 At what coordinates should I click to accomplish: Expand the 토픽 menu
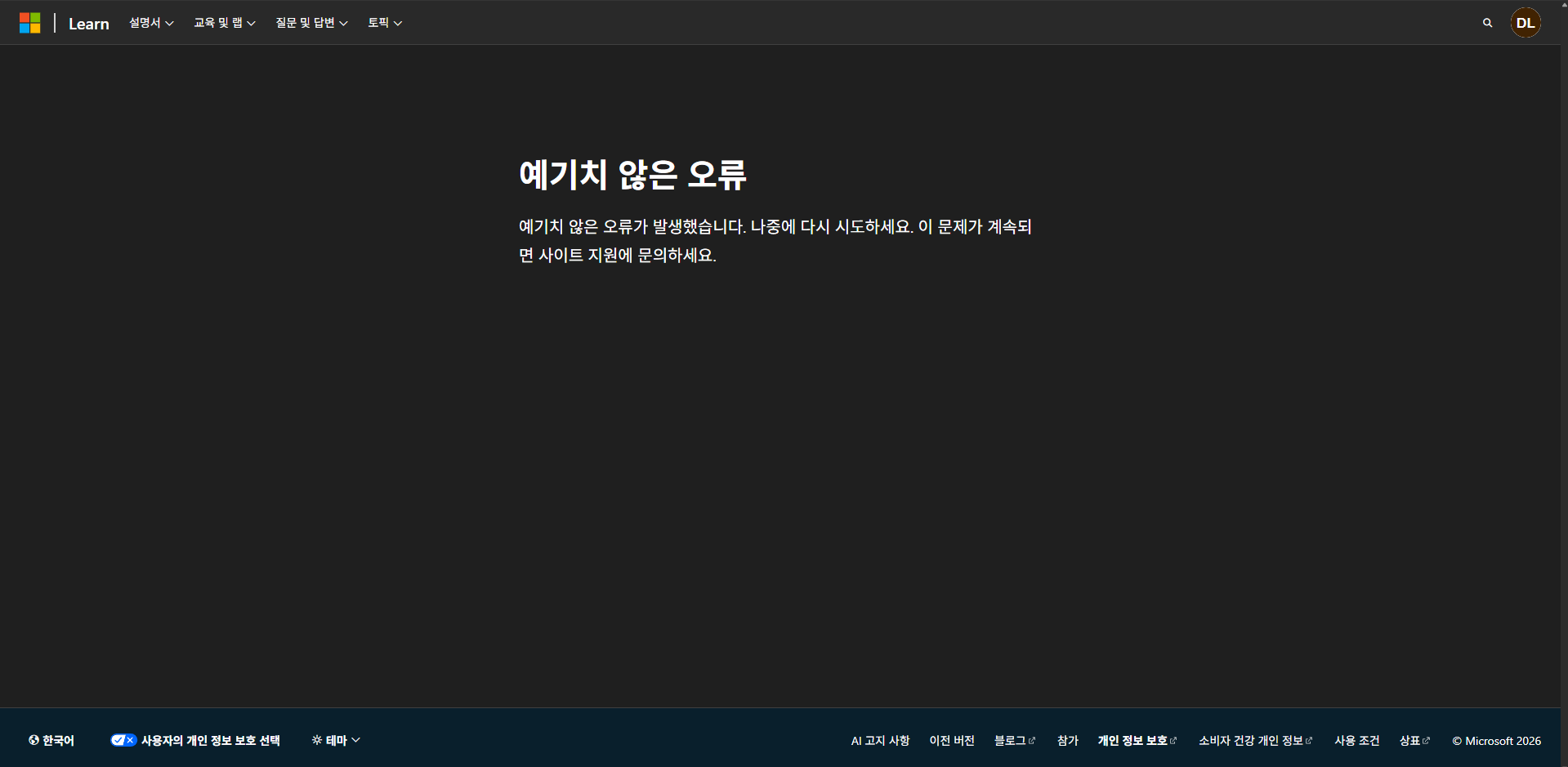(385, 23)
